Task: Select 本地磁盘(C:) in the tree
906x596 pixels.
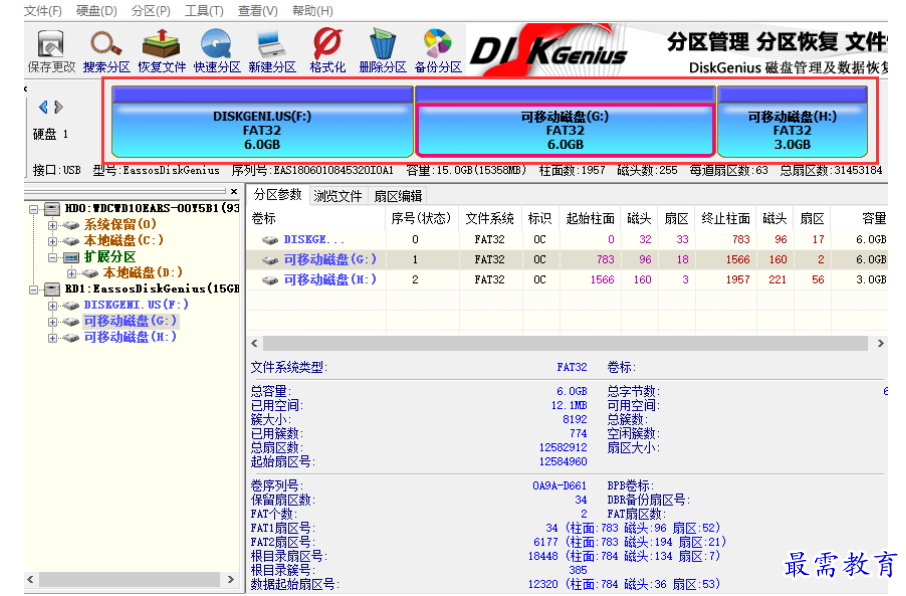Action: [x=124, y=241]
